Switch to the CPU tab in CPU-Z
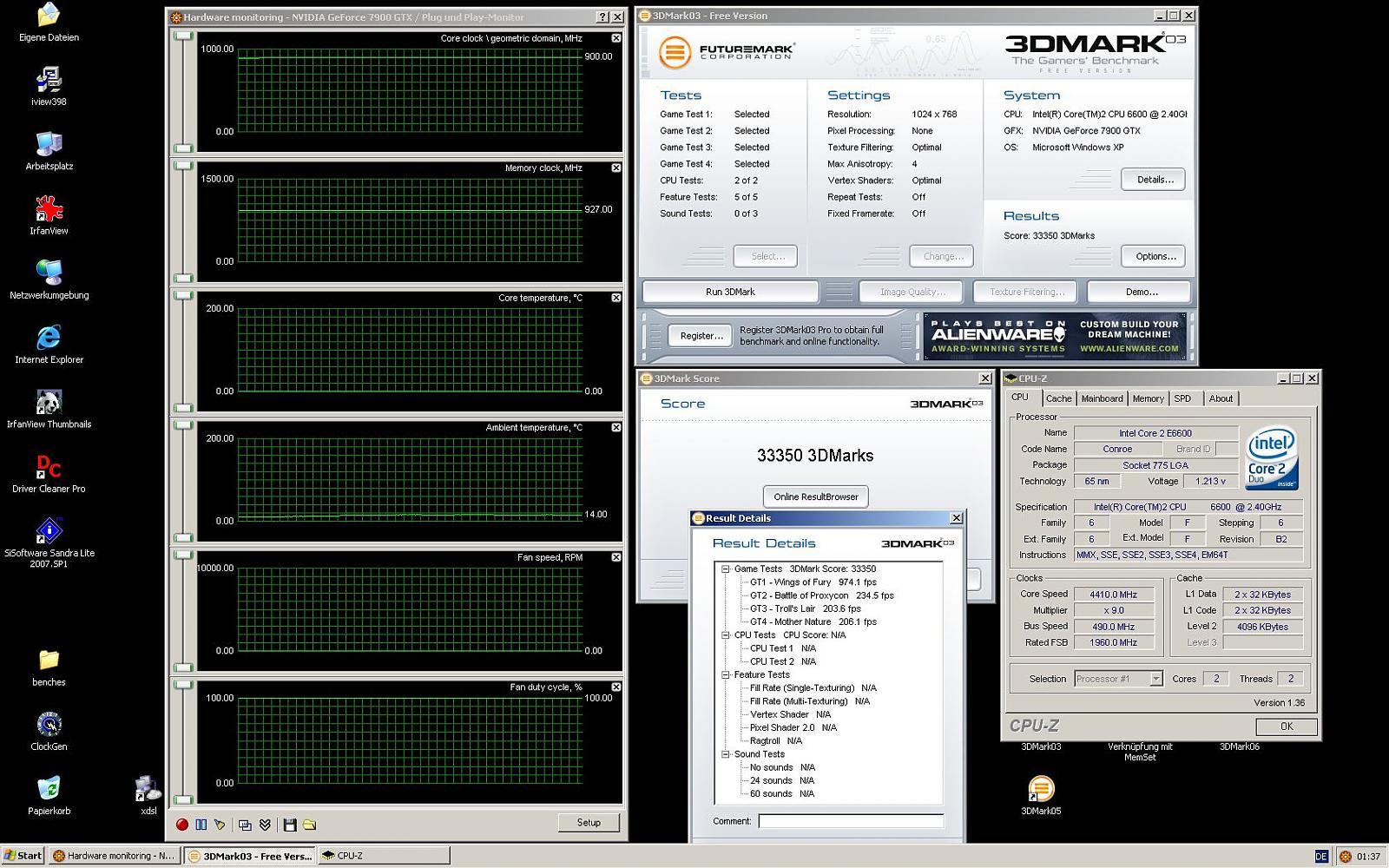Screen dimensions: 1389x868 (x=1020, y=398)
